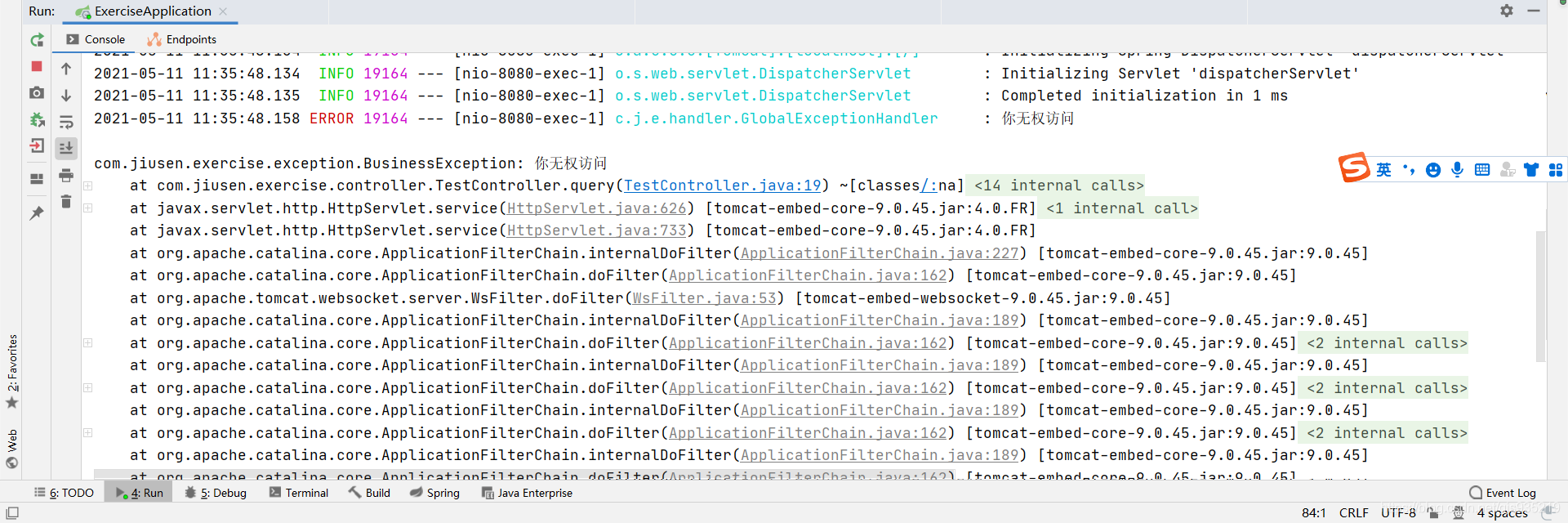Clear all console output with trash icon

pyautogui.click(x=66, y=202)
